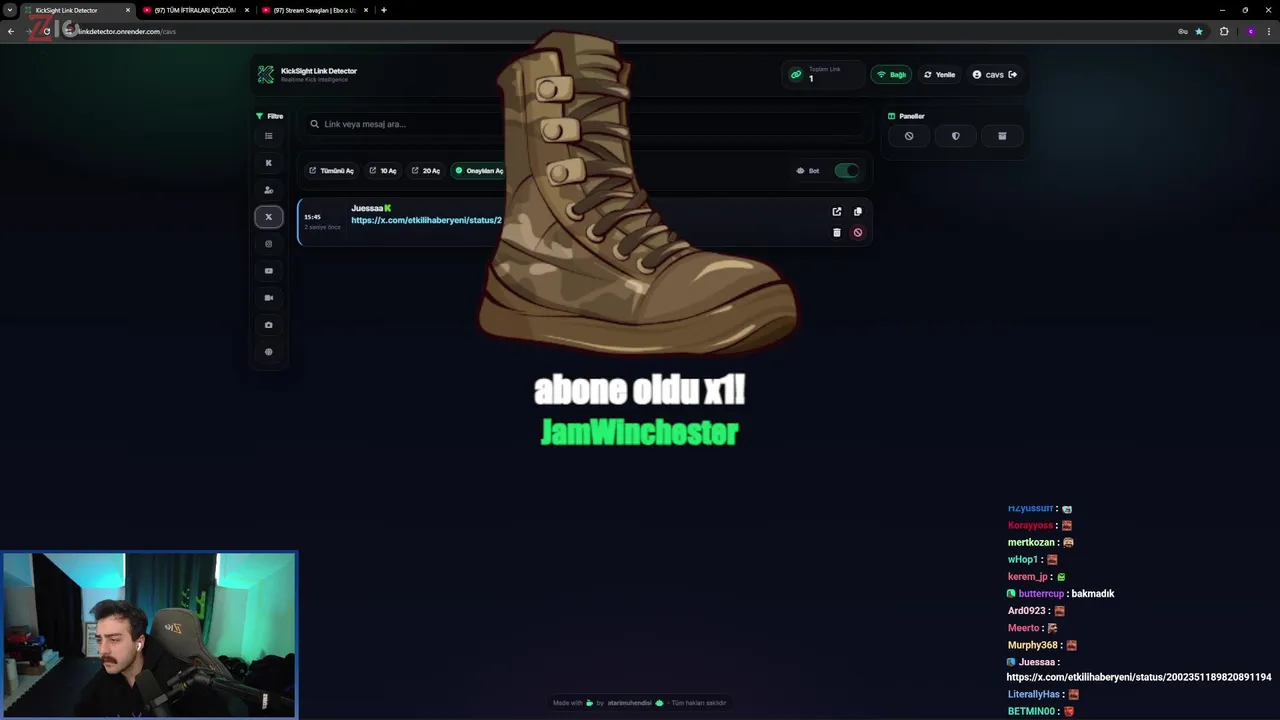Close the 'Stream Savaşları' browser tab
The image size is (1280, 720).
point(366,10)
